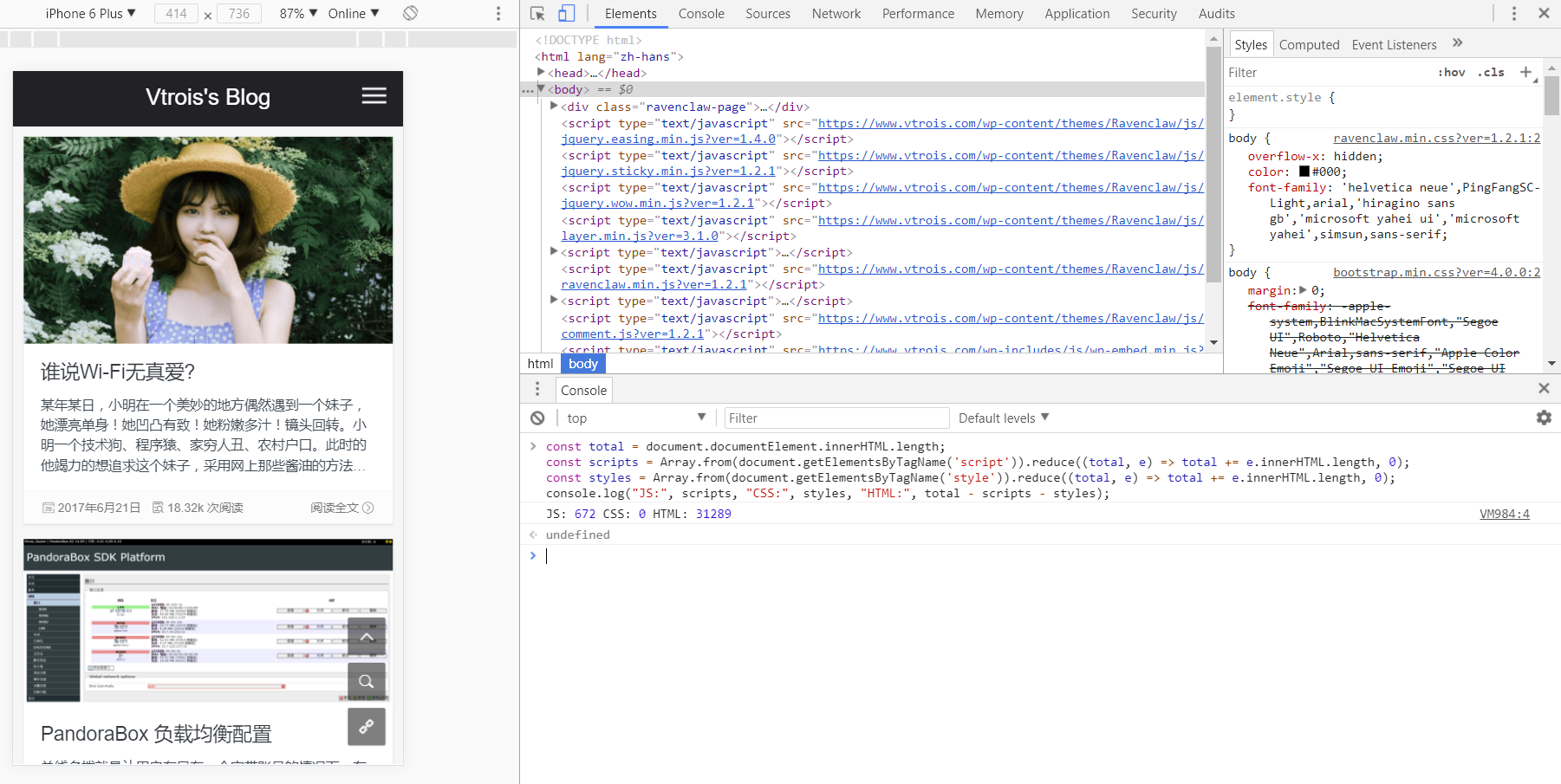Expand the ravenclaw-page div node
The image size is (1561, 784).
(x=554, y=106)
